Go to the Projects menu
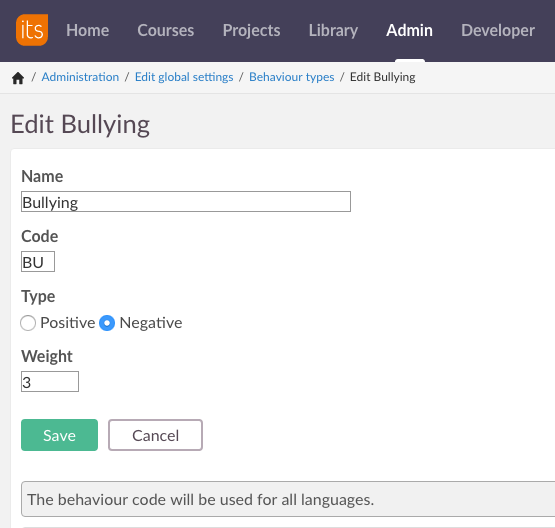555x528 pixels. (251, 30)
